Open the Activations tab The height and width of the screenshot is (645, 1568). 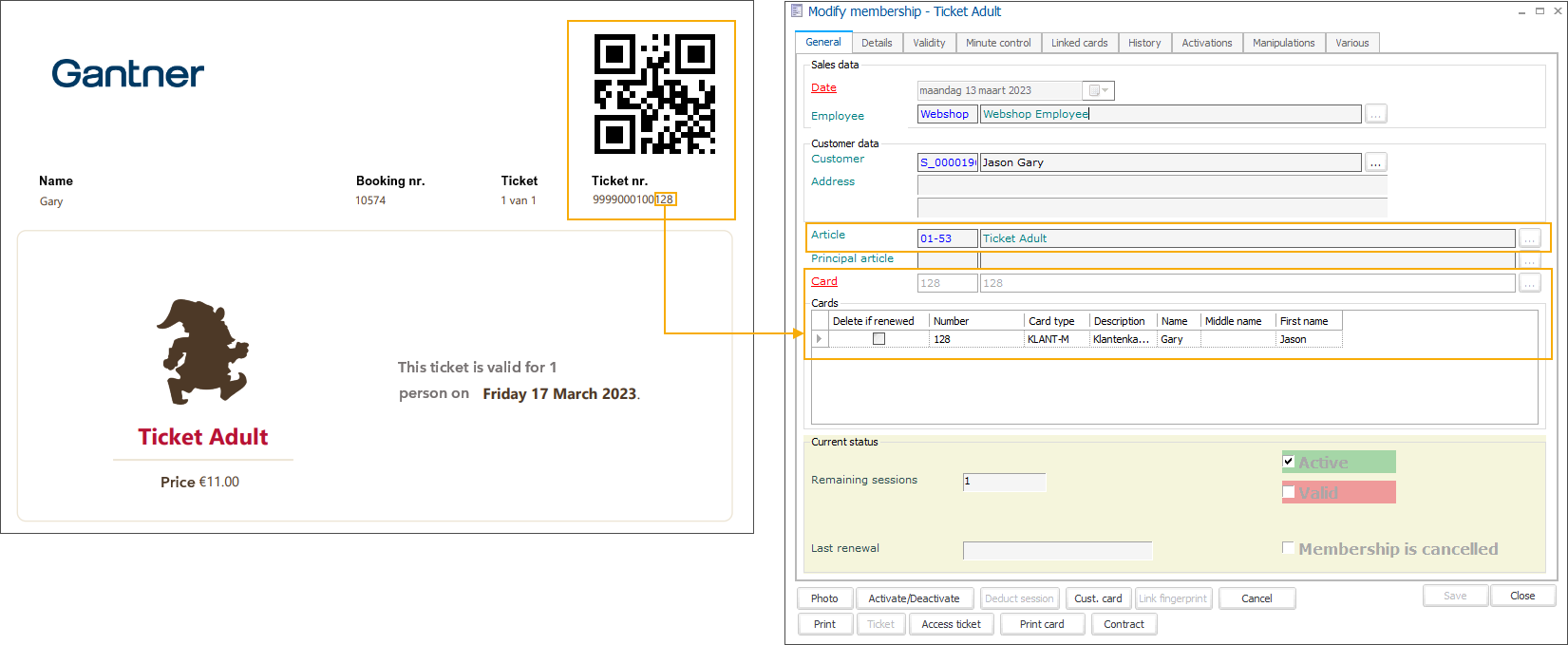(x=1207, y=43)
